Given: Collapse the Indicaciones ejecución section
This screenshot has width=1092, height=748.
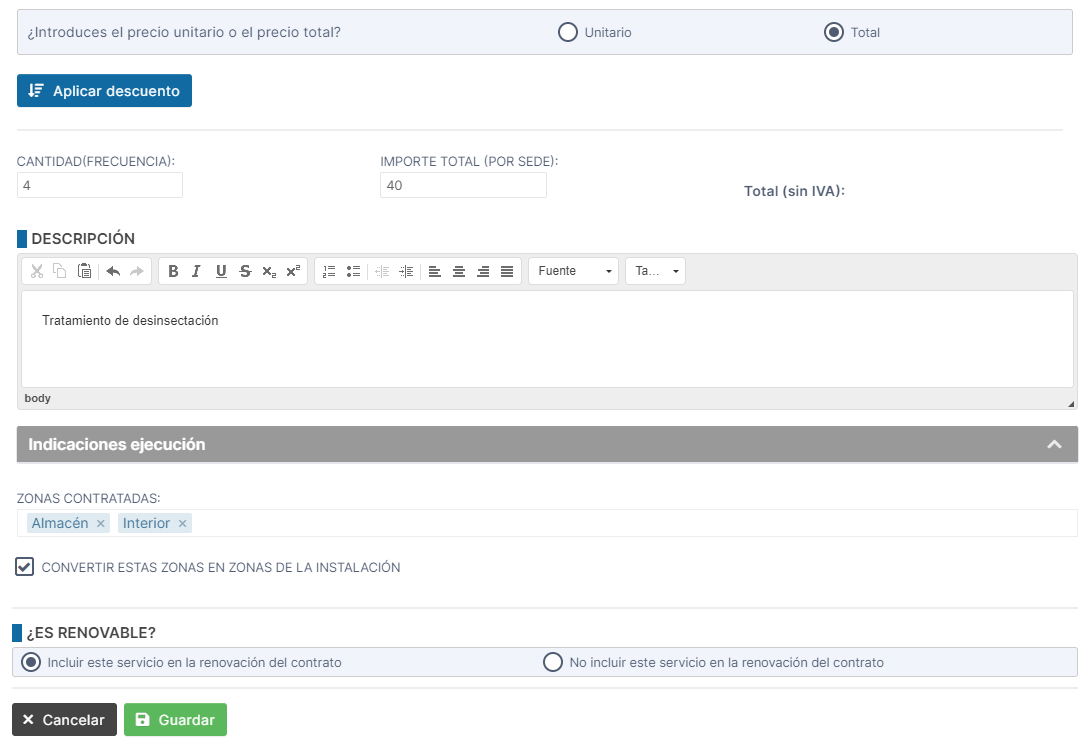Looking at the screenshot, I should point(1054,445).
